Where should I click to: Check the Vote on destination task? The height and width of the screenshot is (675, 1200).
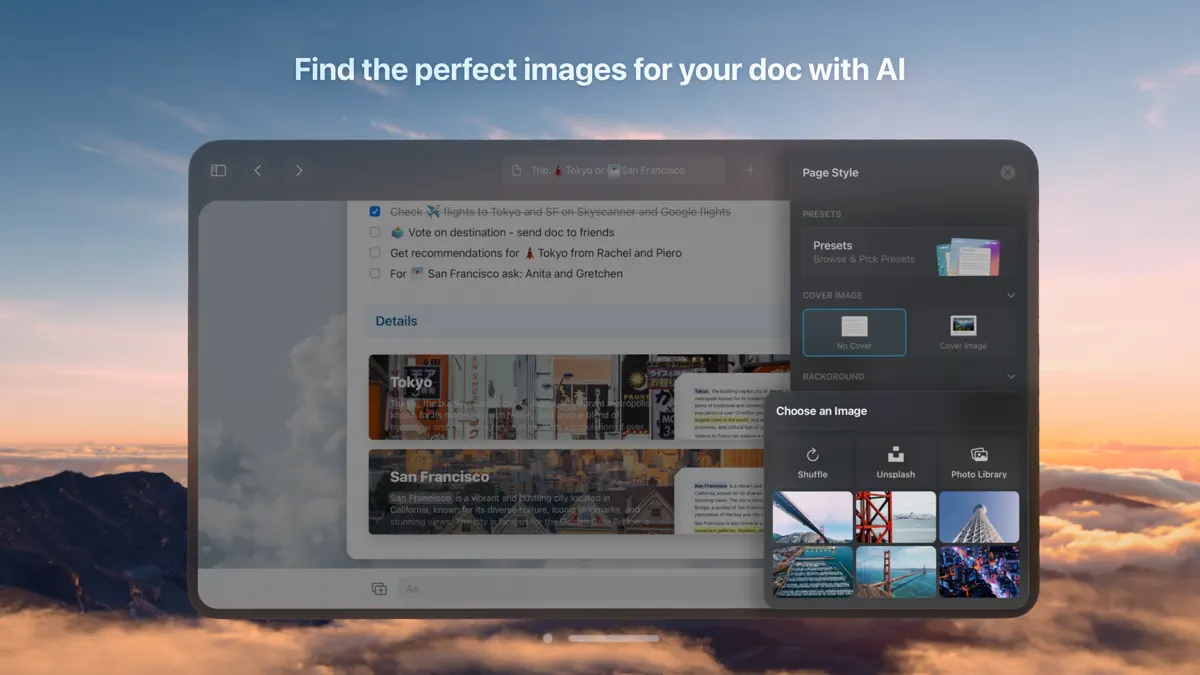(374, 232)
